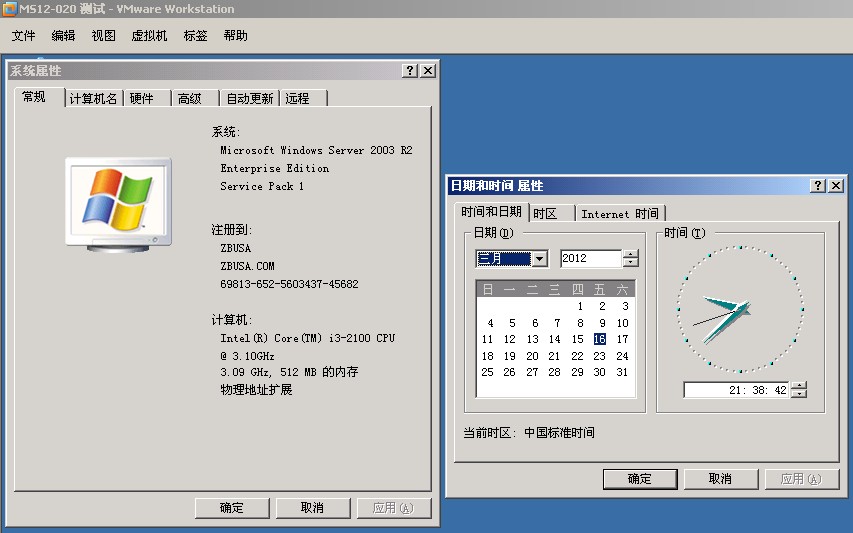Screen dimensions: 853x533
Task: Expand the month dropdown showing 三月
Action: point(540,258)
